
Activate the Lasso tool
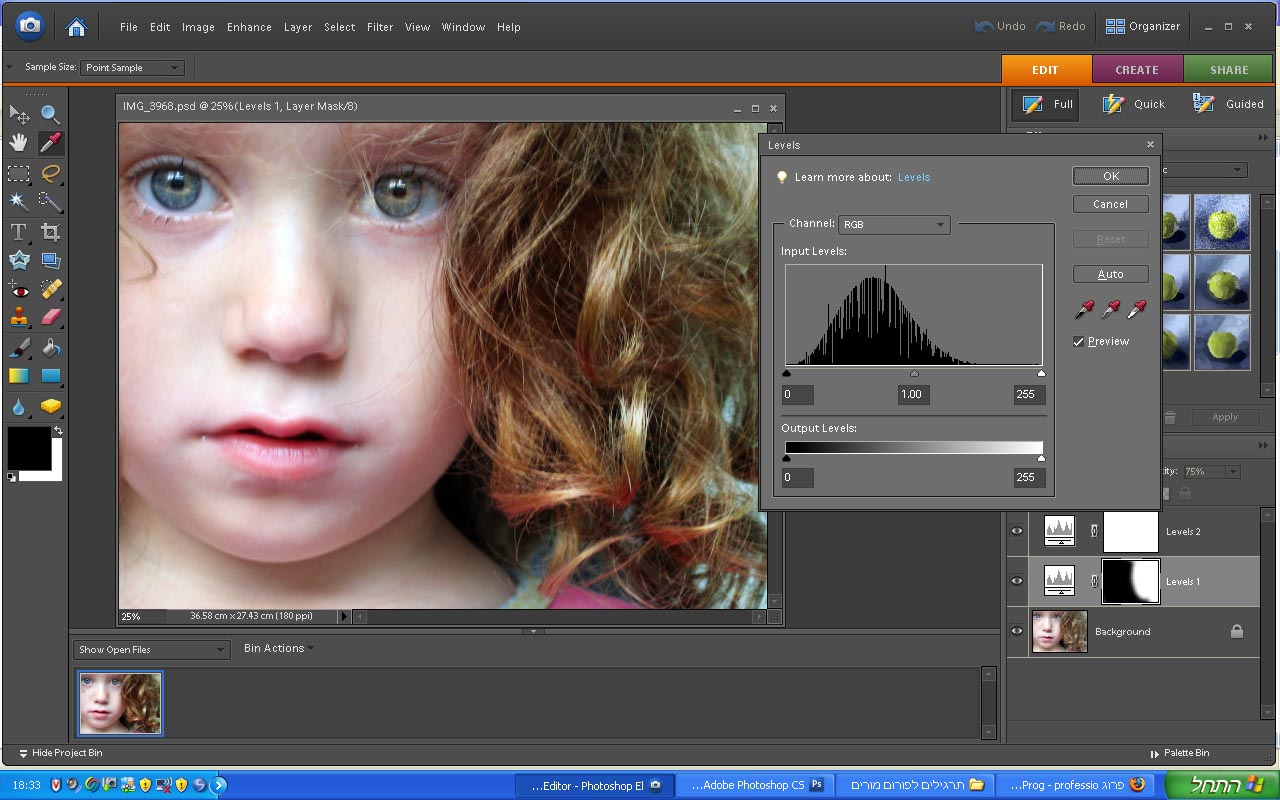click(x=50, y=173)
